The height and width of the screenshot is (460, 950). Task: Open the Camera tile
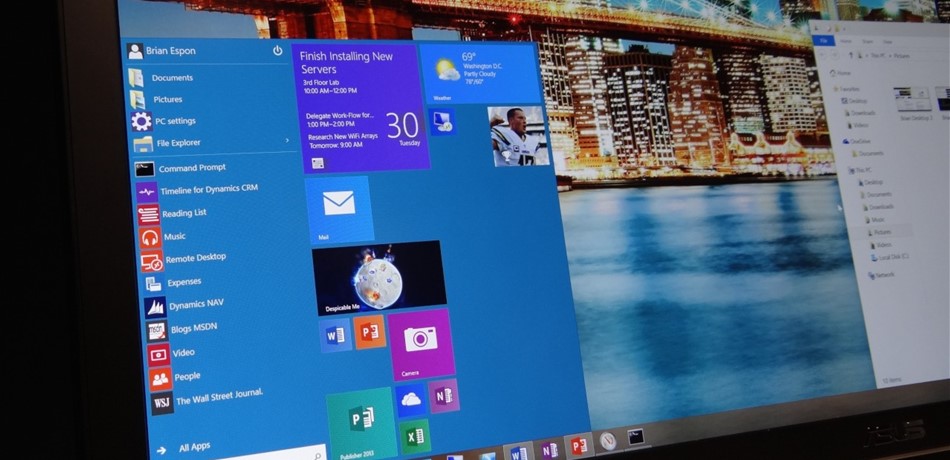(x=422, y=344)
